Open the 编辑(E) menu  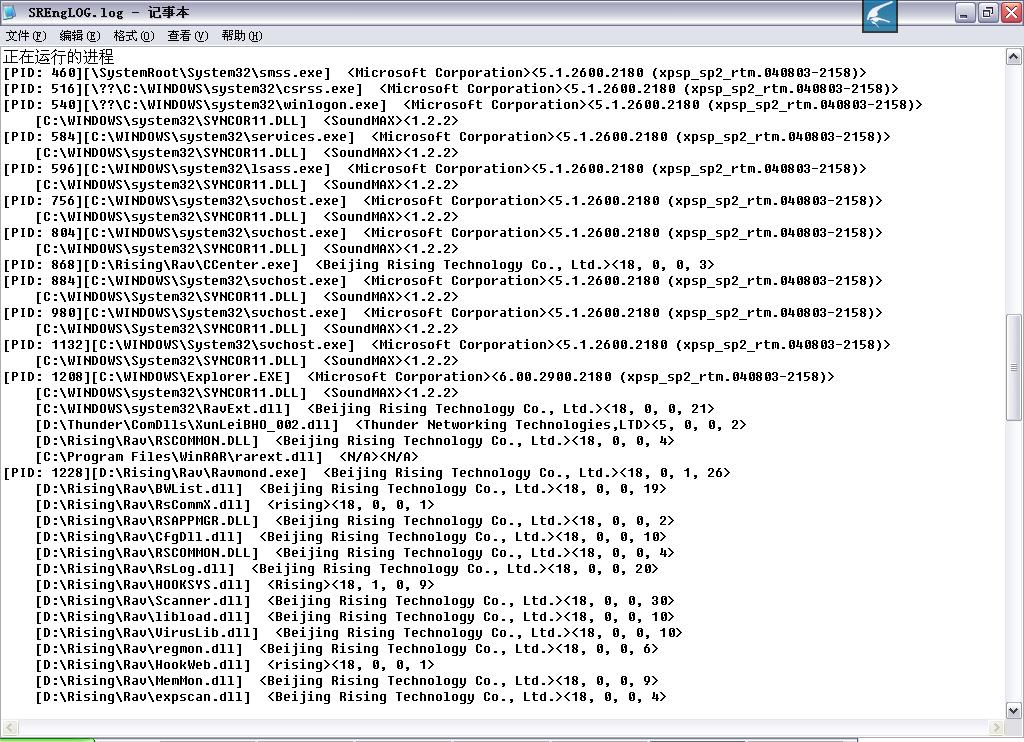[x=80, y=36]
